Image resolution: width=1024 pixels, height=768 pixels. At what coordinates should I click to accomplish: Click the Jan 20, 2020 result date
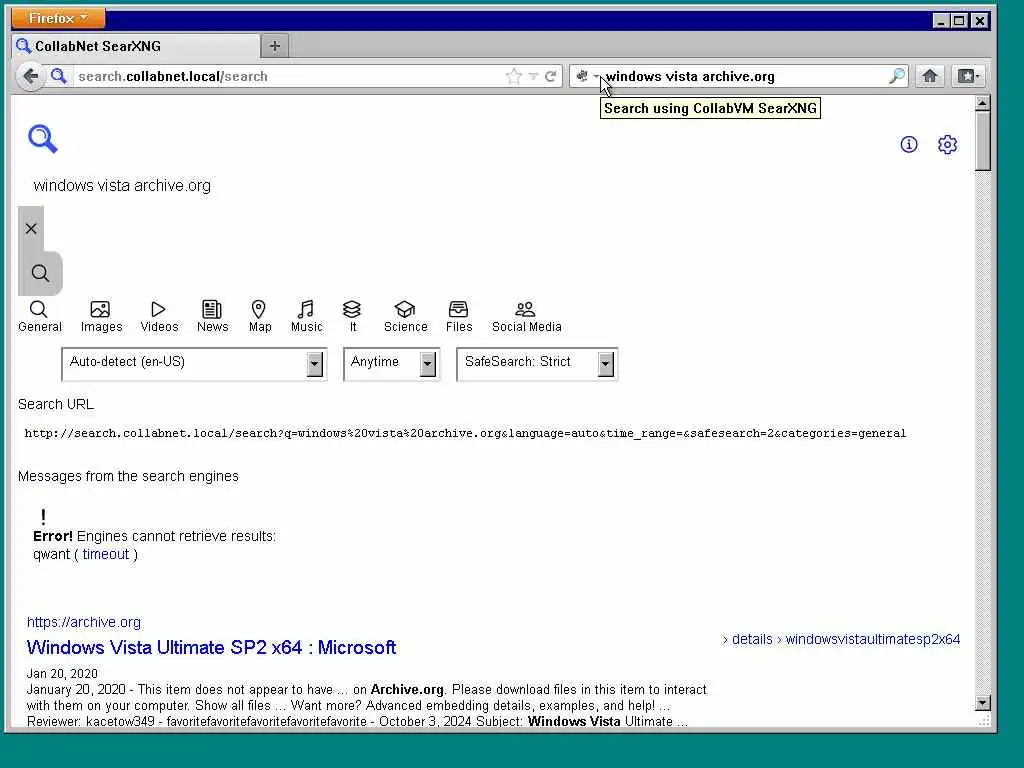point(62,673)
